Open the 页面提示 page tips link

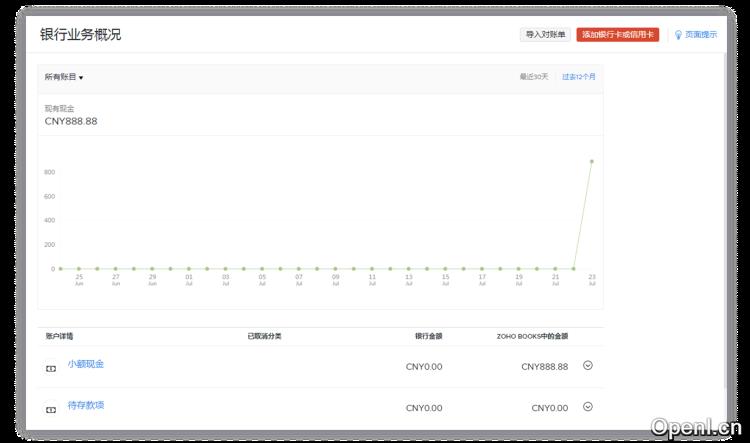click(x=700, y=35)
